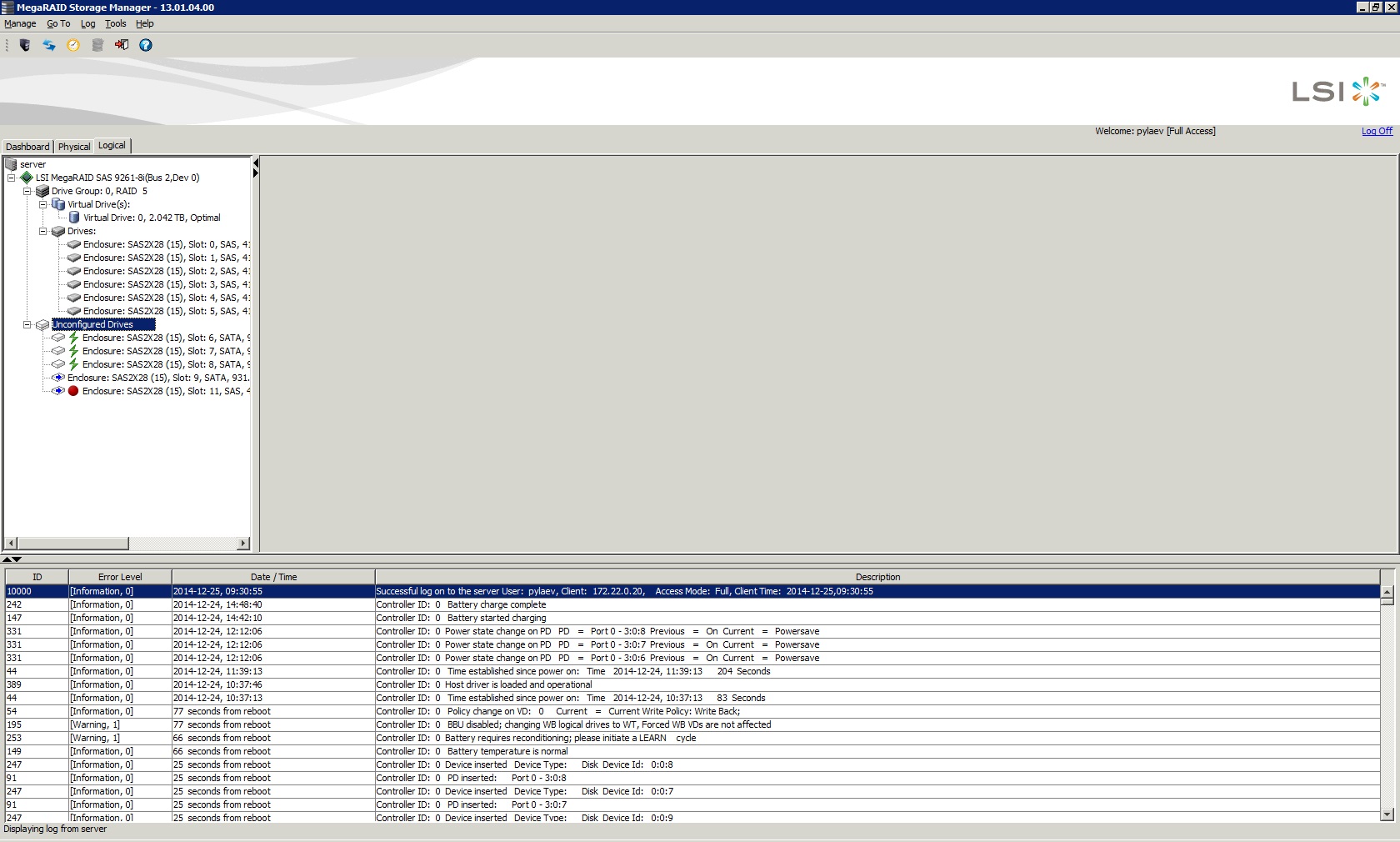Viewport: 1400px width, 842px height.
Task: Click the Show Server toolbar icon
Action: pyautogui.click(x=25, y=45)
